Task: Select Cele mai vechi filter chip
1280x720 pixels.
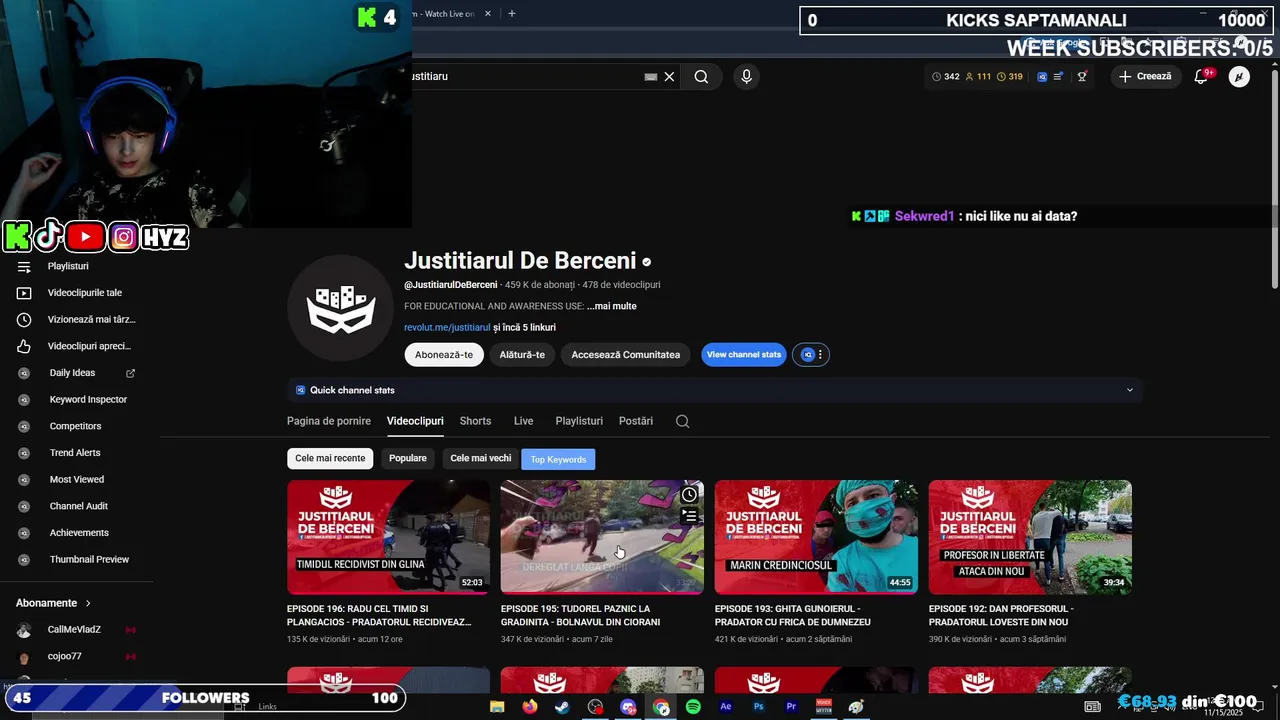Action: 481,458
